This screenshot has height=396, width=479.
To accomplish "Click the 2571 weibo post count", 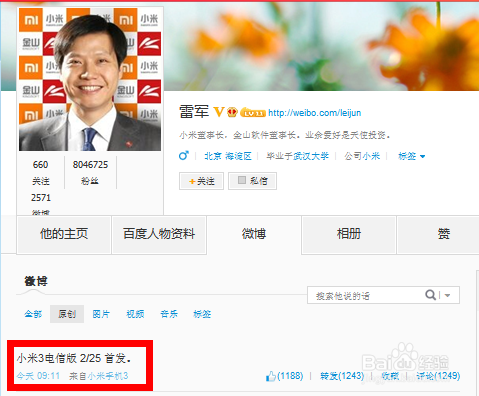I will [x=41, y=204].
